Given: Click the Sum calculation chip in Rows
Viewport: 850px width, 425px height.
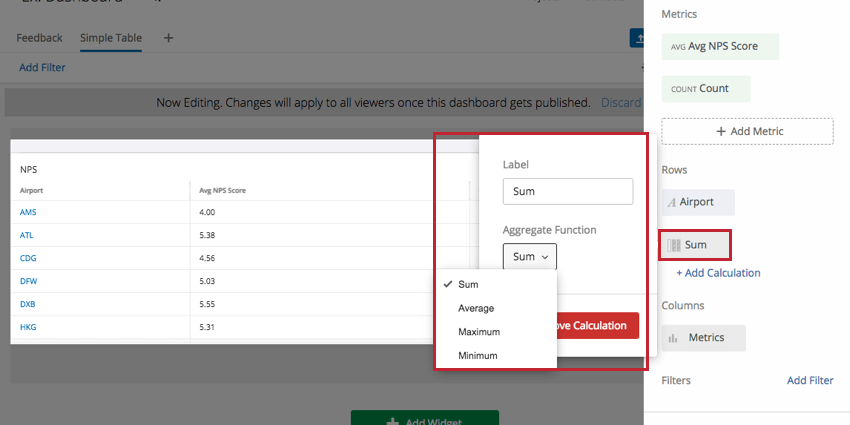Looking at the screenshot, I should (695, 245).
